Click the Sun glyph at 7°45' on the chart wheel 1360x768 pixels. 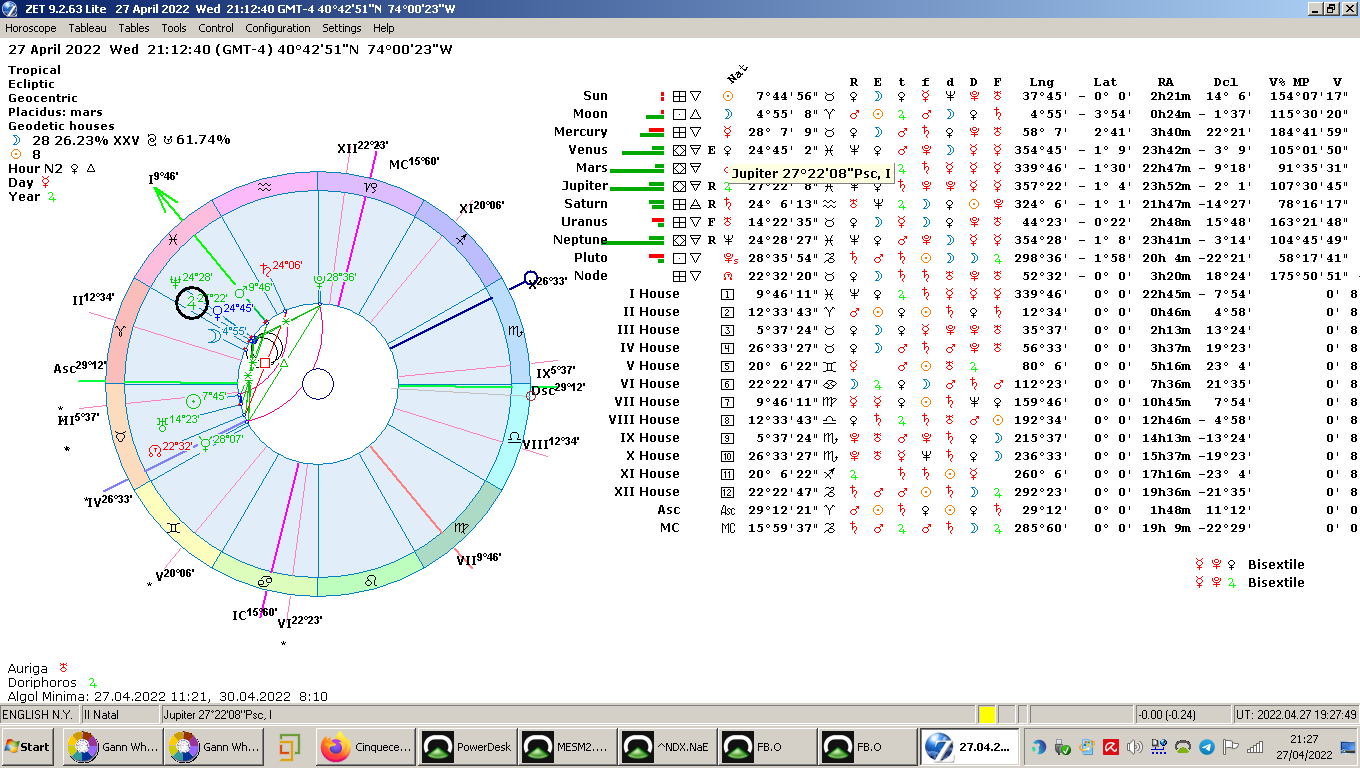point(193,401)
